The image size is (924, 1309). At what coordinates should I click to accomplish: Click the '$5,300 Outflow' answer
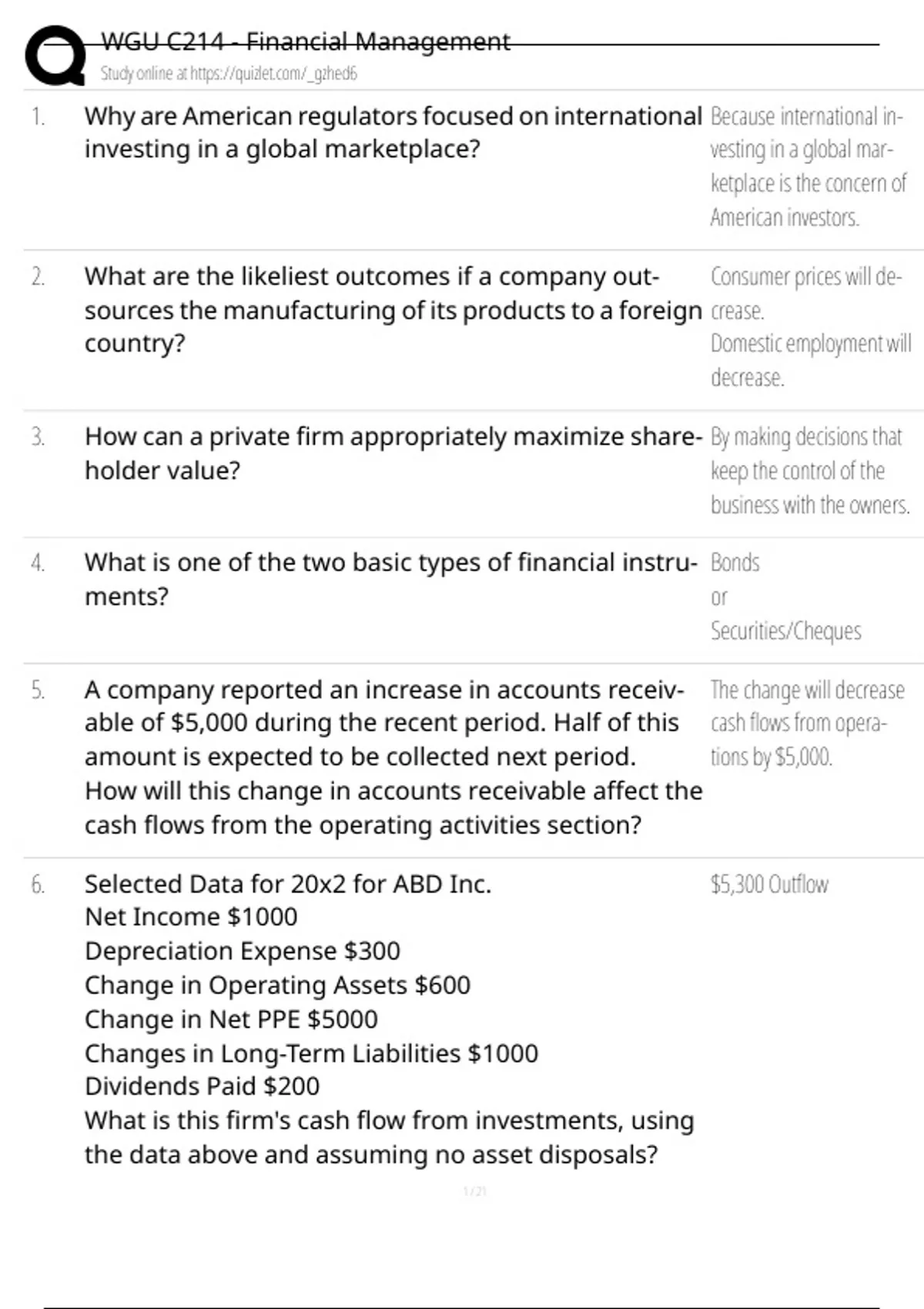(x=769, y=884)
